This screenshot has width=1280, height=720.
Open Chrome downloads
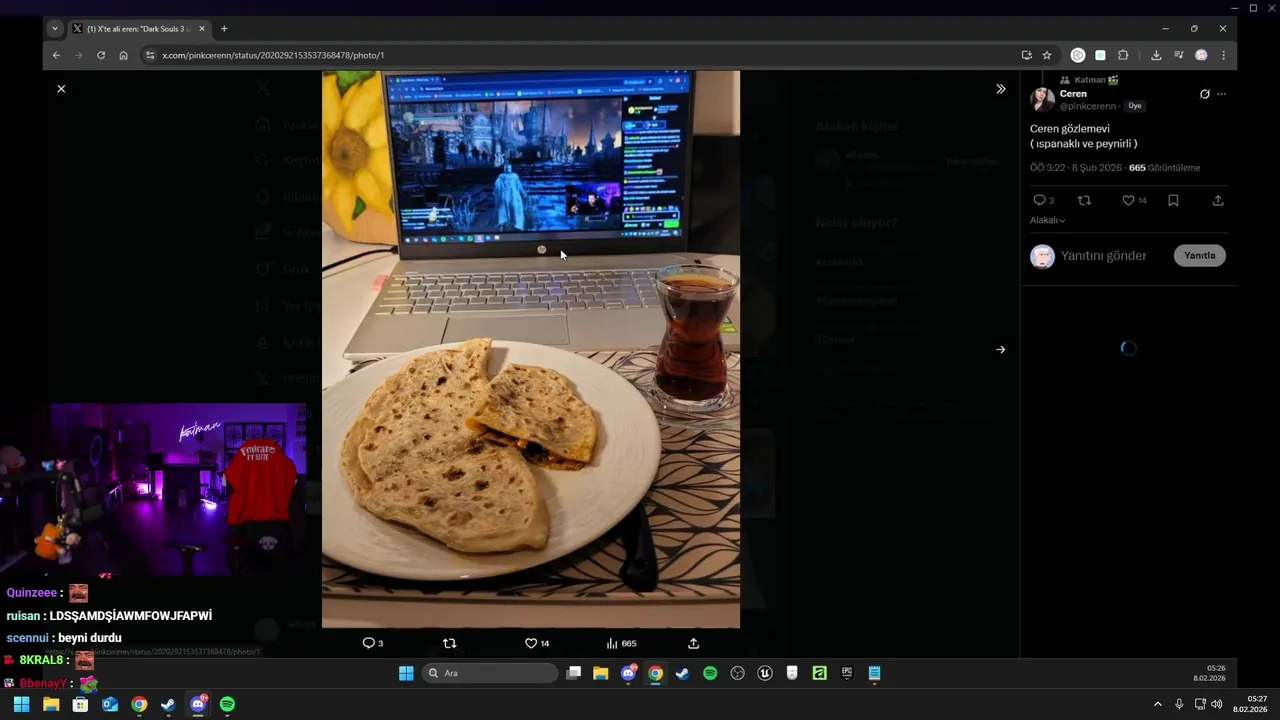tap(1156, 55)
